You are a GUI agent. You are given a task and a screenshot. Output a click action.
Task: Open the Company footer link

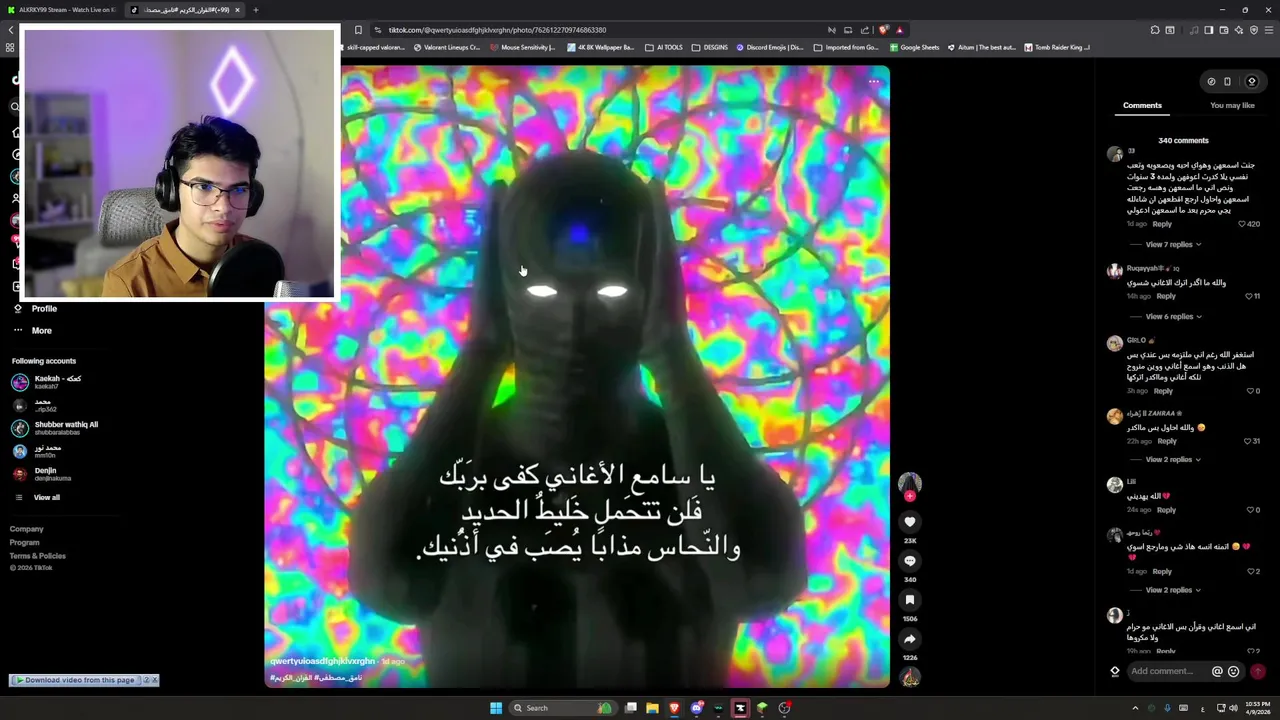coord(27,529)
